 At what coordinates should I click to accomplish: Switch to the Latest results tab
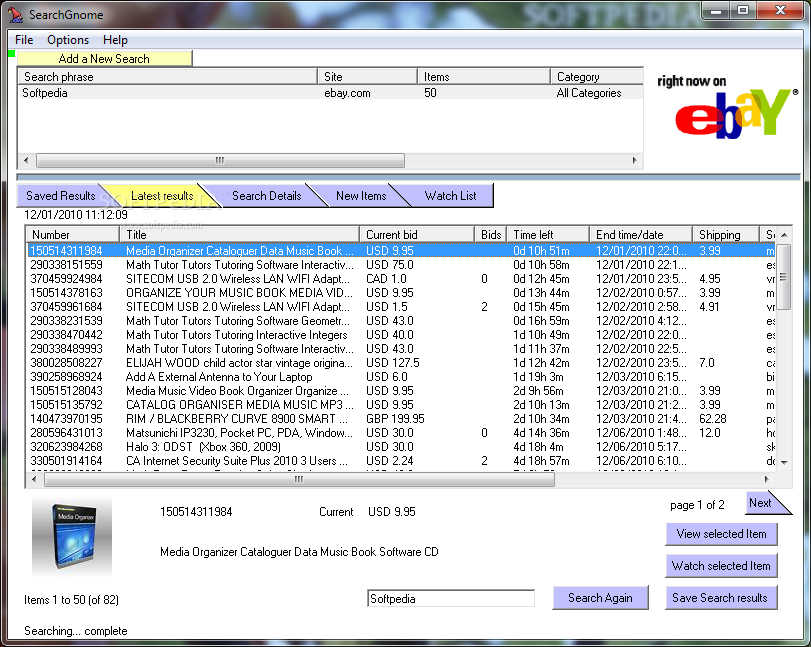click(x=161, y=196)
